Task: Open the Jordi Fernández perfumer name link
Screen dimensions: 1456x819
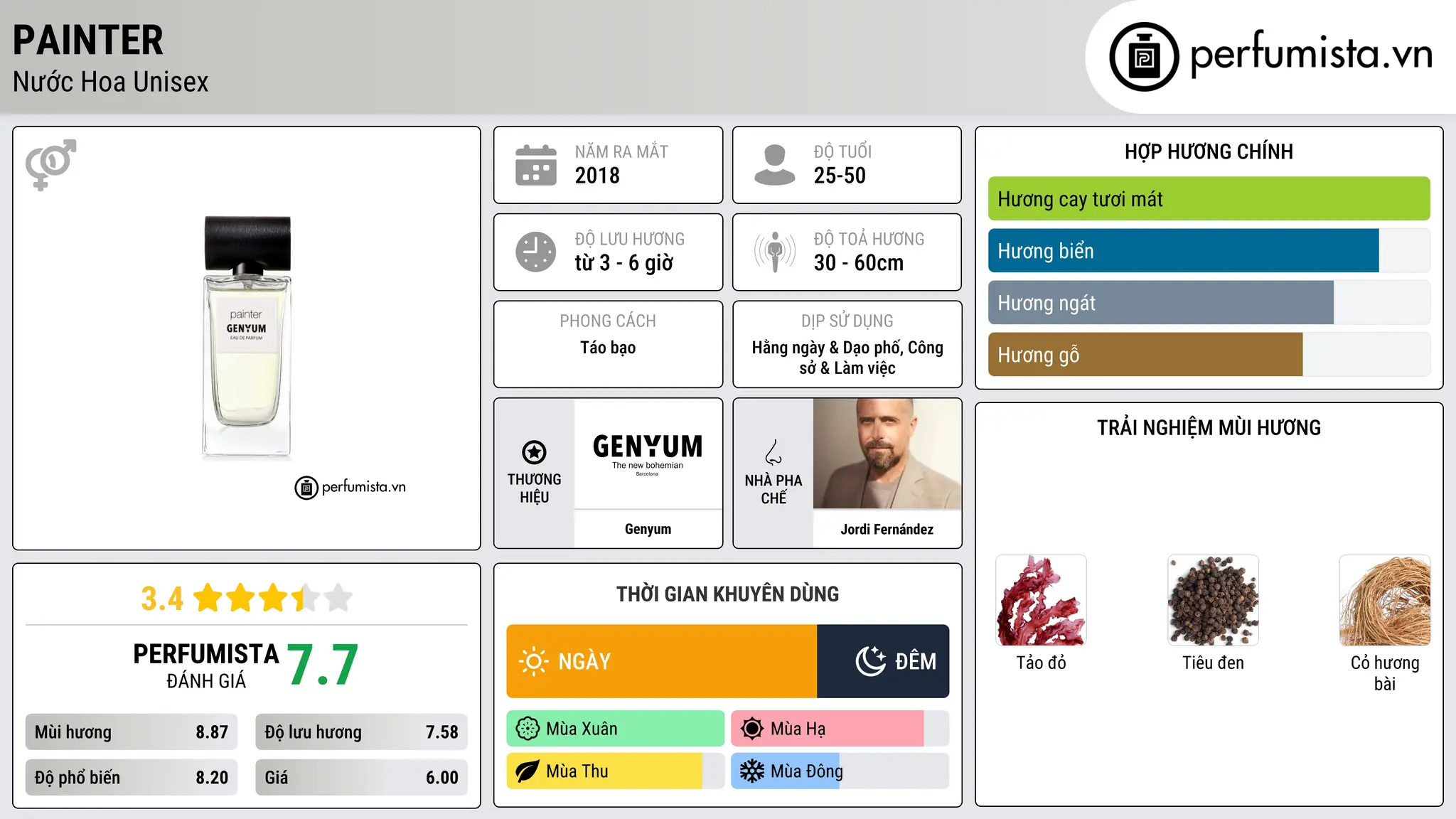Action: click(887, 529)
